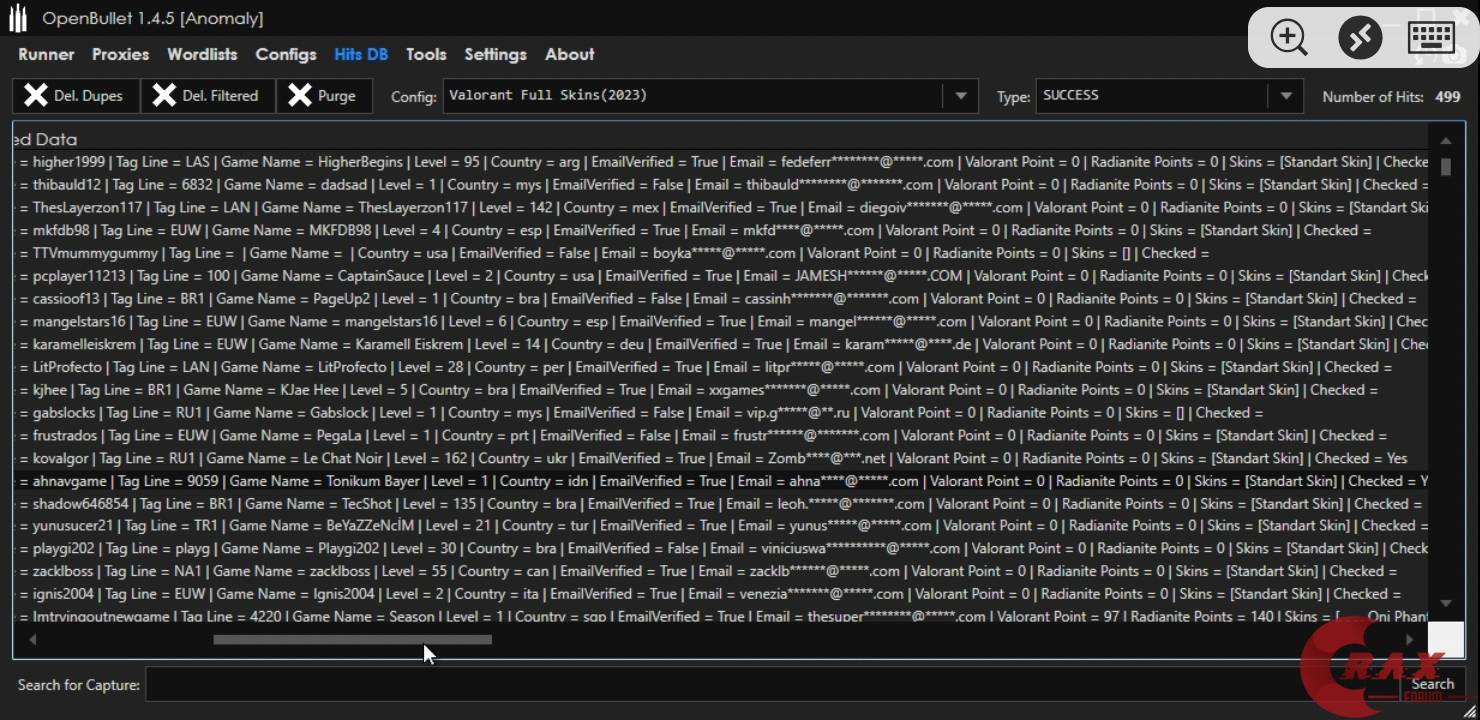Open the Settings tab

(495, 55)
